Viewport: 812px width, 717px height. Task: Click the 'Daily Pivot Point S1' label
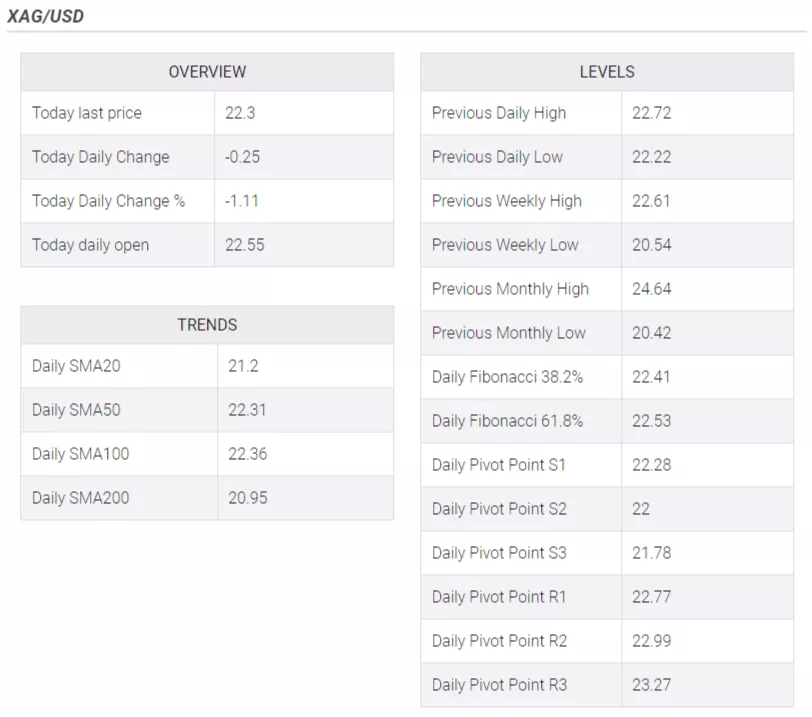[x=499, y=465]
